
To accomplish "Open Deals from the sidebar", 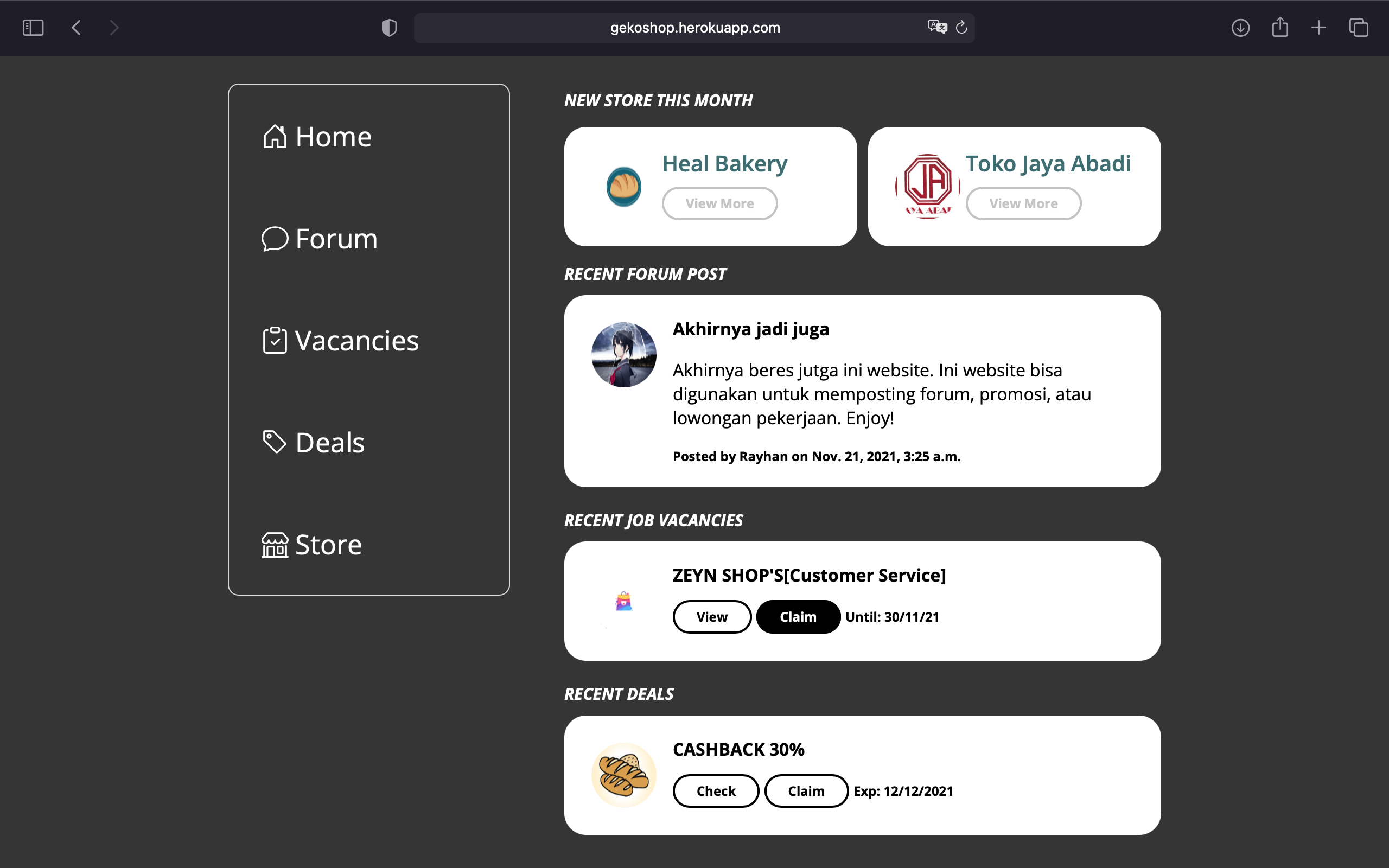I will [x=314, y=443].
